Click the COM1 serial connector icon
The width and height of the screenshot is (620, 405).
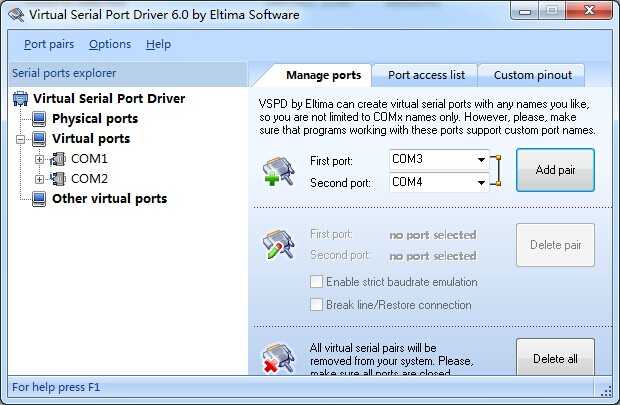58,159
